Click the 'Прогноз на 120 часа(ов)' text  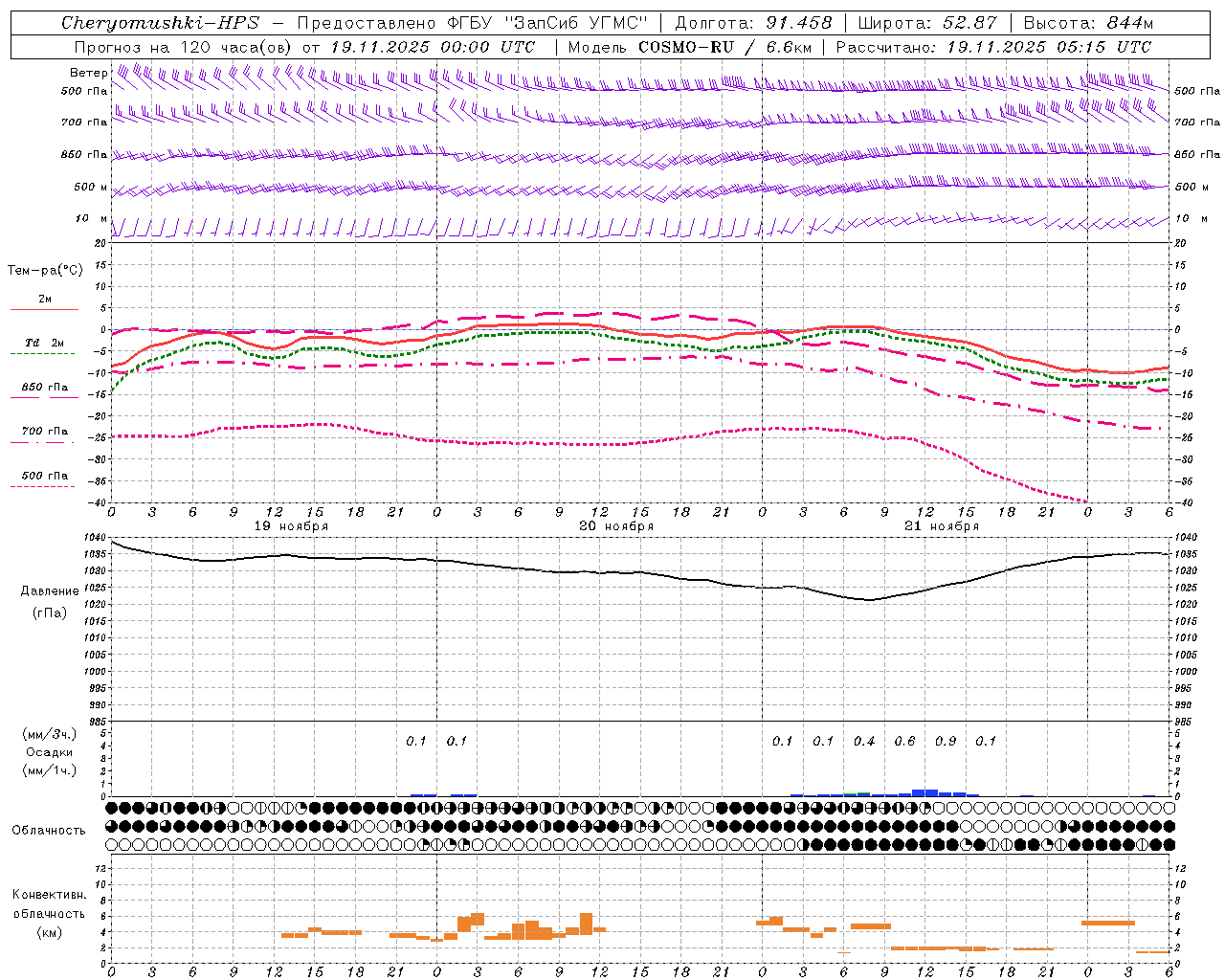(182, 46)
